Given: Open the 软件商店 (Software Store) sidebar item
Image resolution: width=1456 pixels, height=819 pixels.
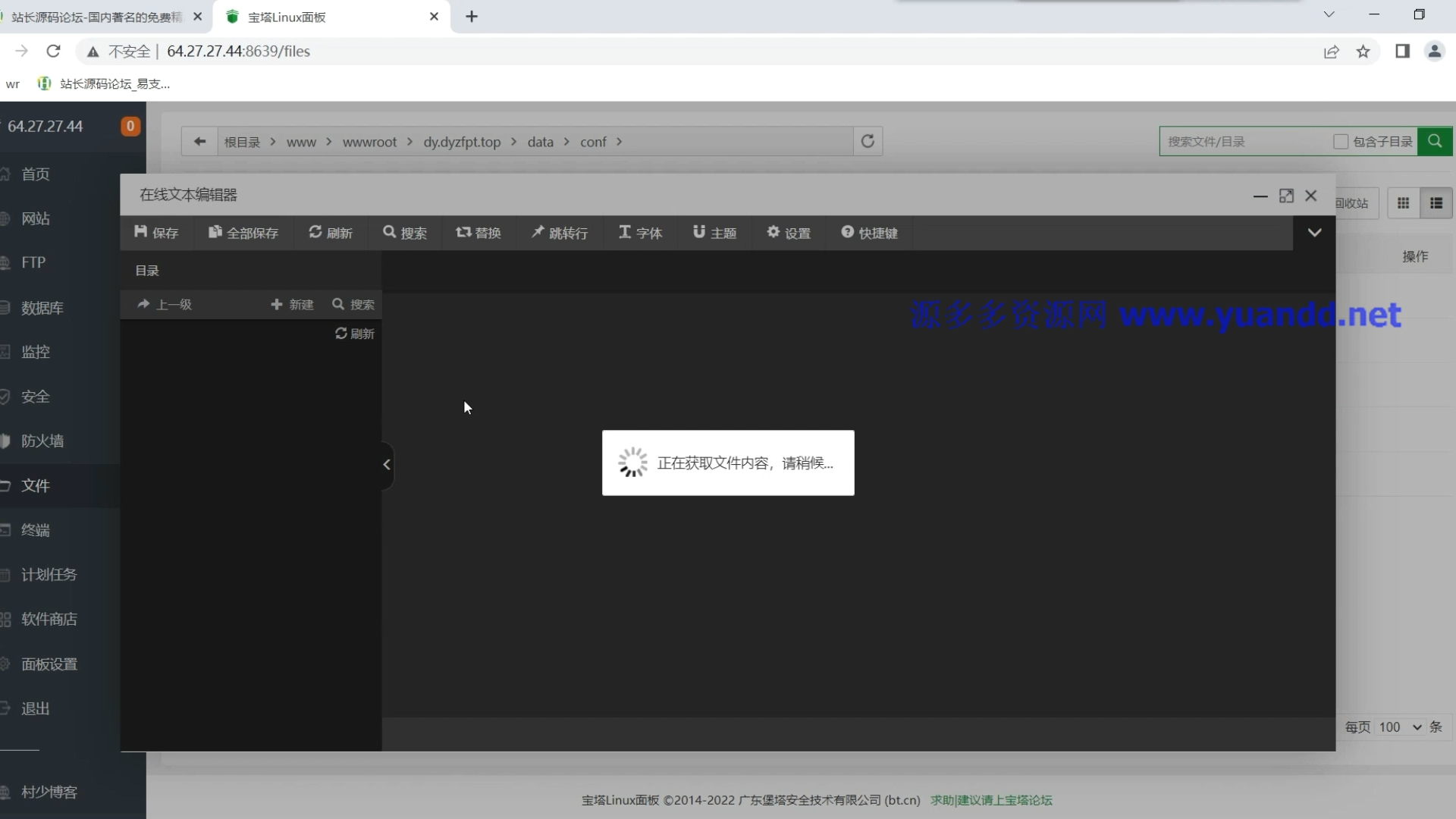Looking at the screenshot, I should click(48, 619).
